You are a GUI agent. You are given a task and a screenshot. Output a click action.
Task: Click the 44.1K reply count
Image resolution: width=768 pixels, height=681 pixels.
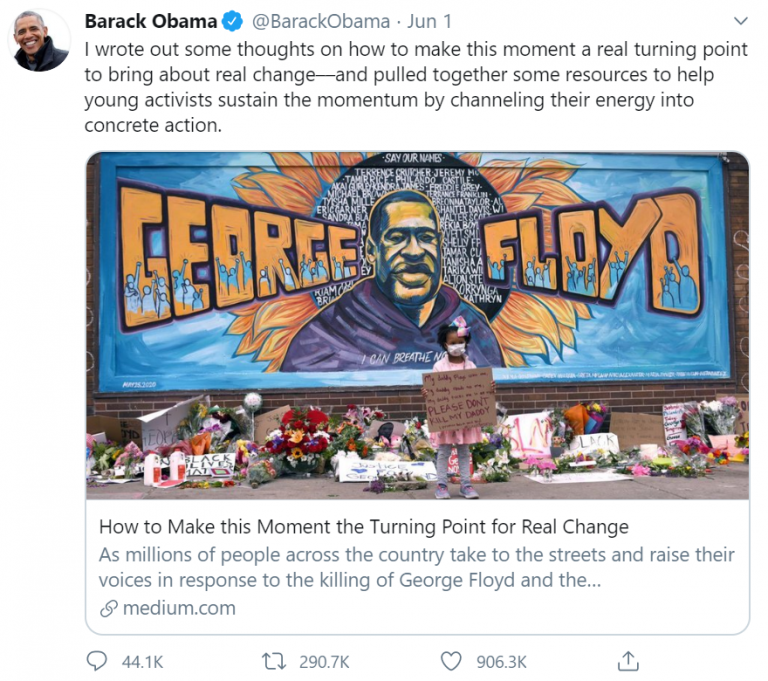pos(141,661)
